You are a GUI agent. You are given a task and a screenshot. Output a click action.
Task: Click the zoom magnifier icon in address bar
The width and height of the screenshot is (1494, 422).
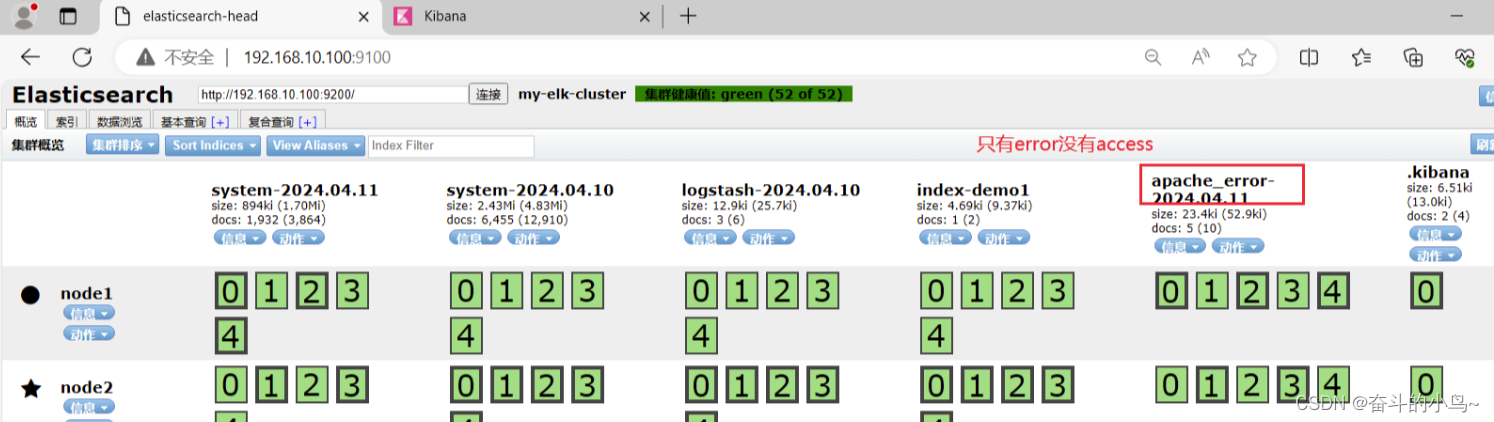[1153, 57]
